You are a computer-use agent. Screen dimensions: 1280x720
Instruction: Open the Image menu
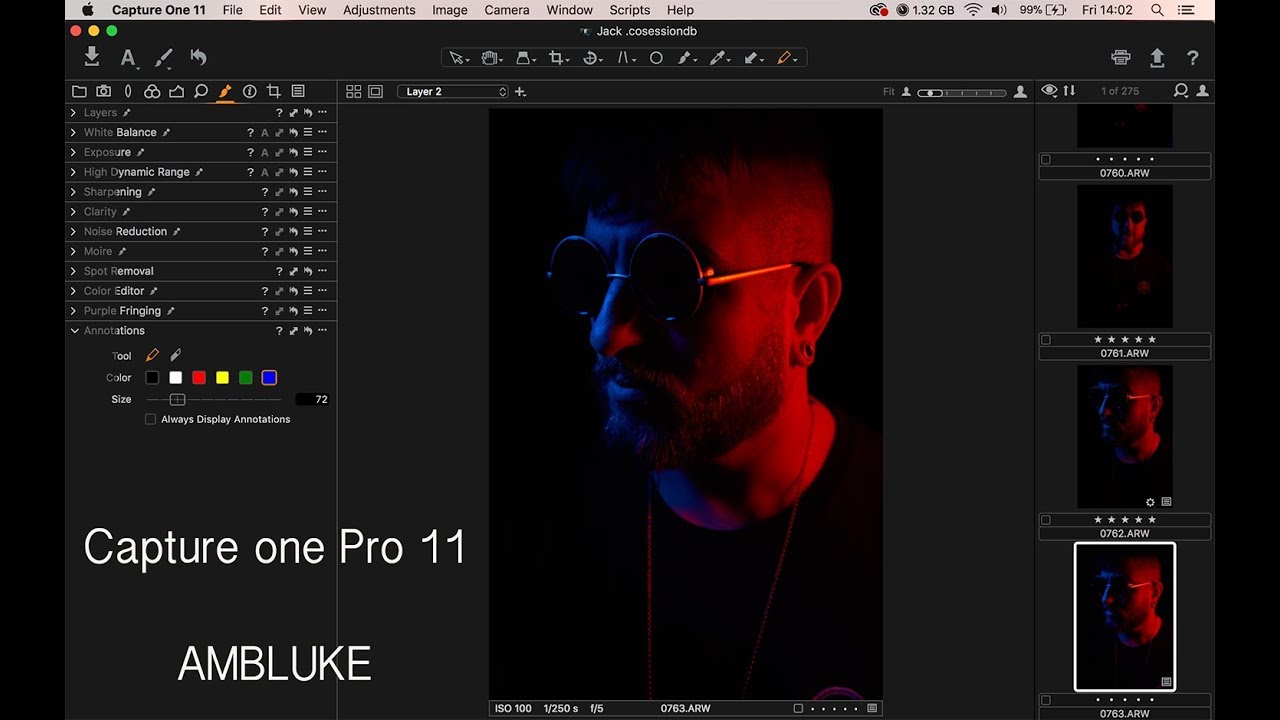click(450, 10)
